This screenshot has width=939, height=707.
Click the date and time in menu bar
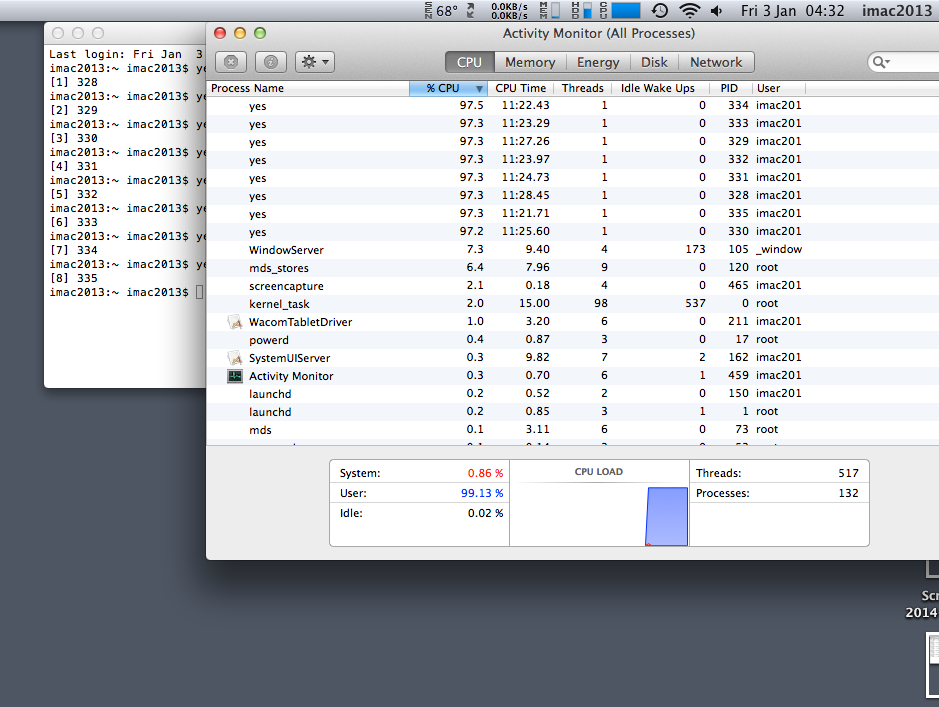(x=792, y=10)
